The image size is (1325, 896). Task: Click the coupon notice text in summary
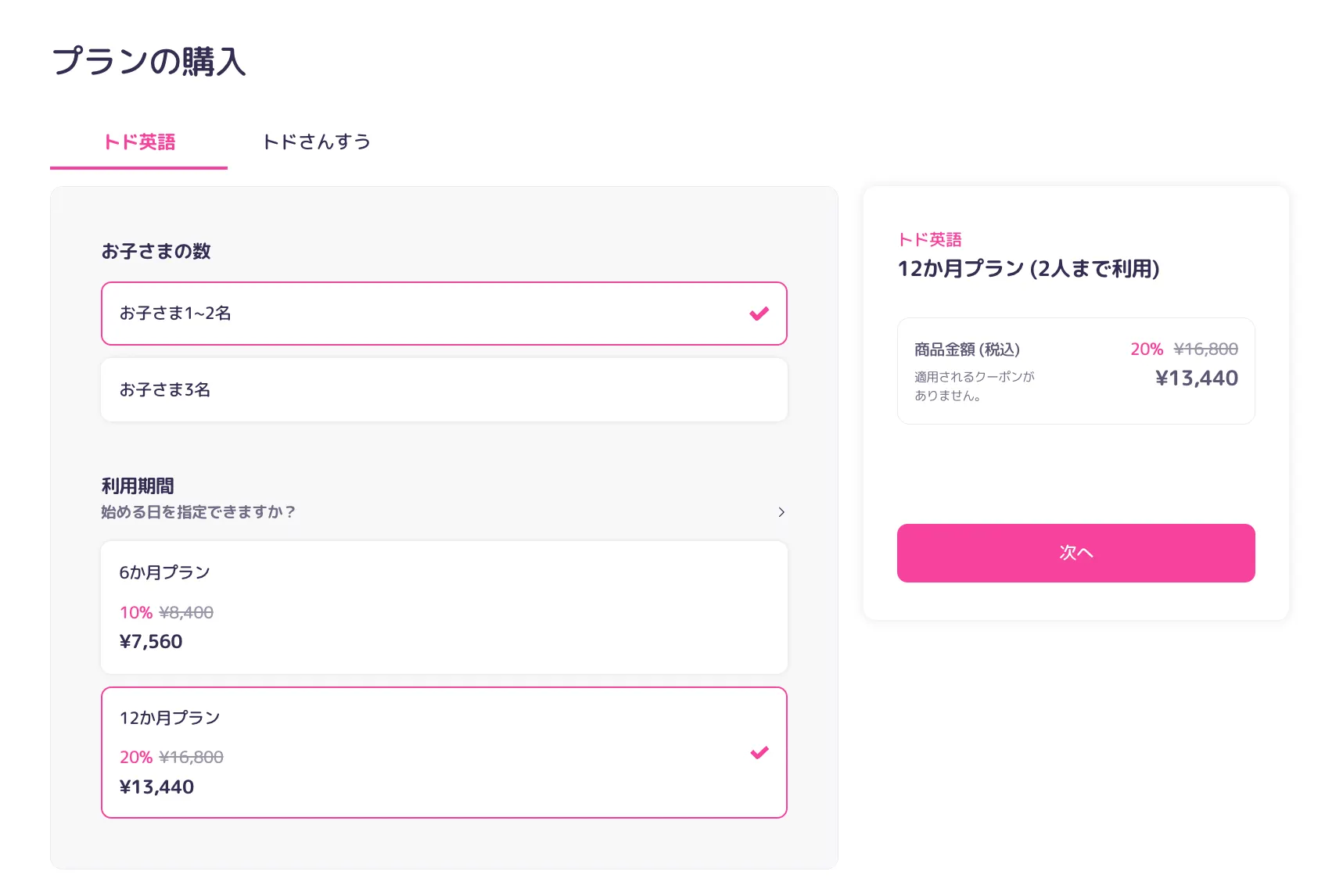tap(974, 386)
